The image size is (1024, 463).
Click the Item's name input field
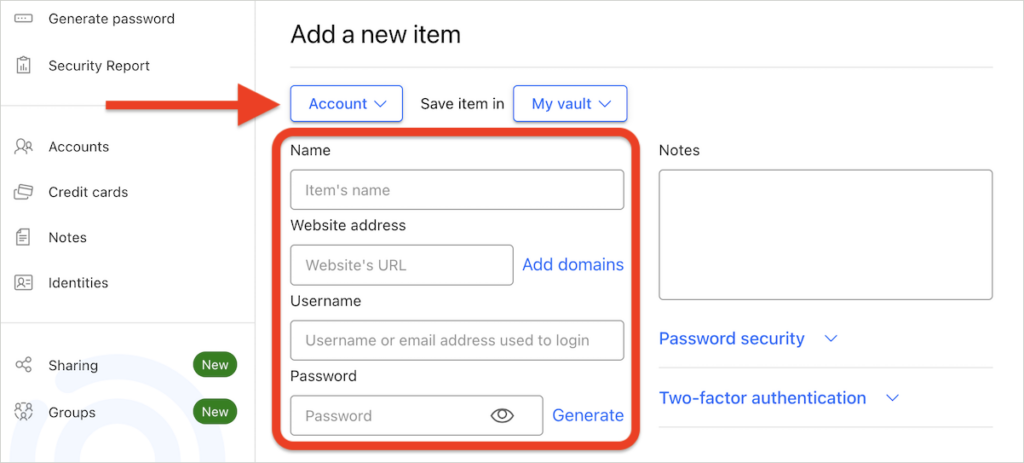[x=457, y=190]
